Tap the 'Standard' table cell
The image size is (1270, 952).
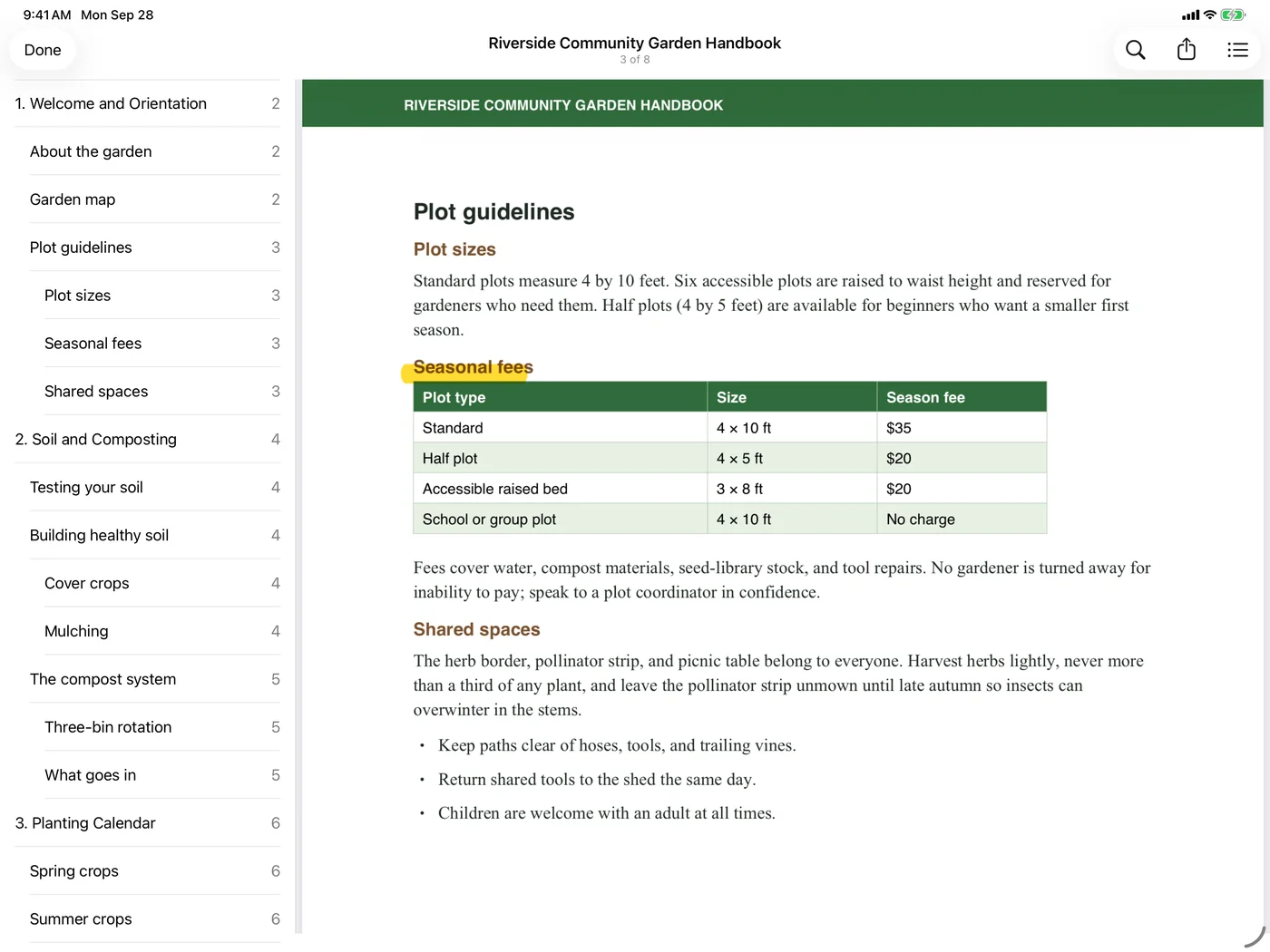[561, 428]
